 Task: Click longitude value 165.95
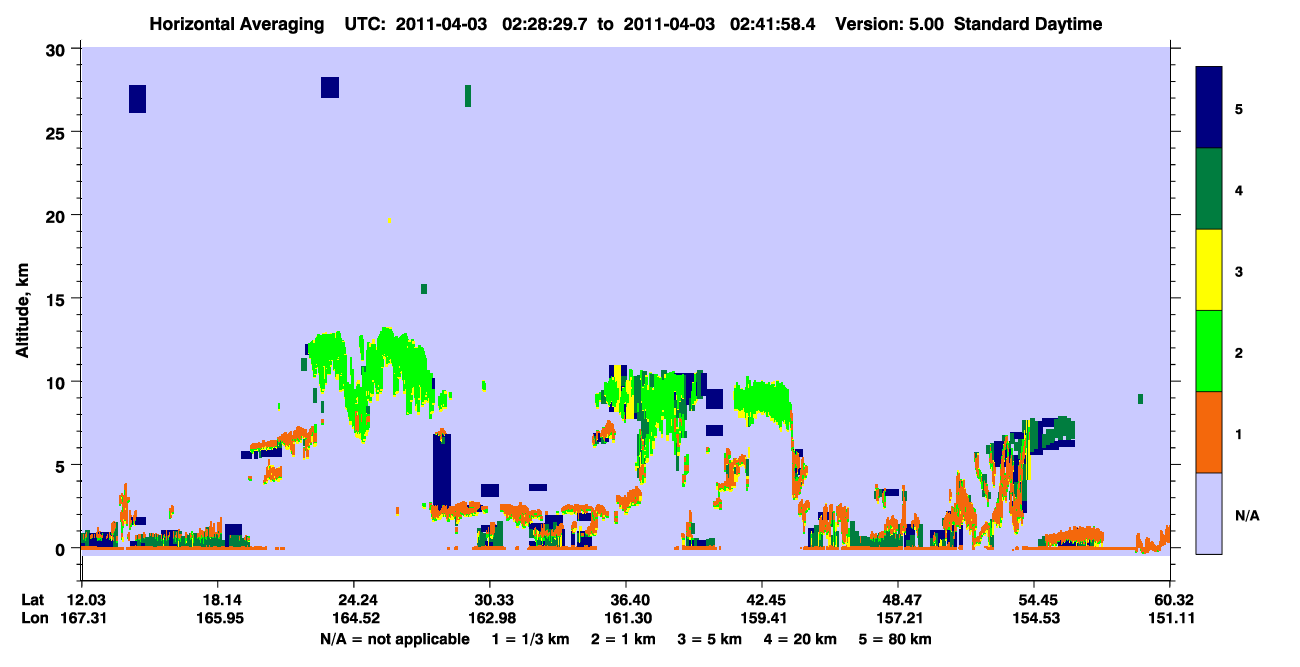point(218,619)
